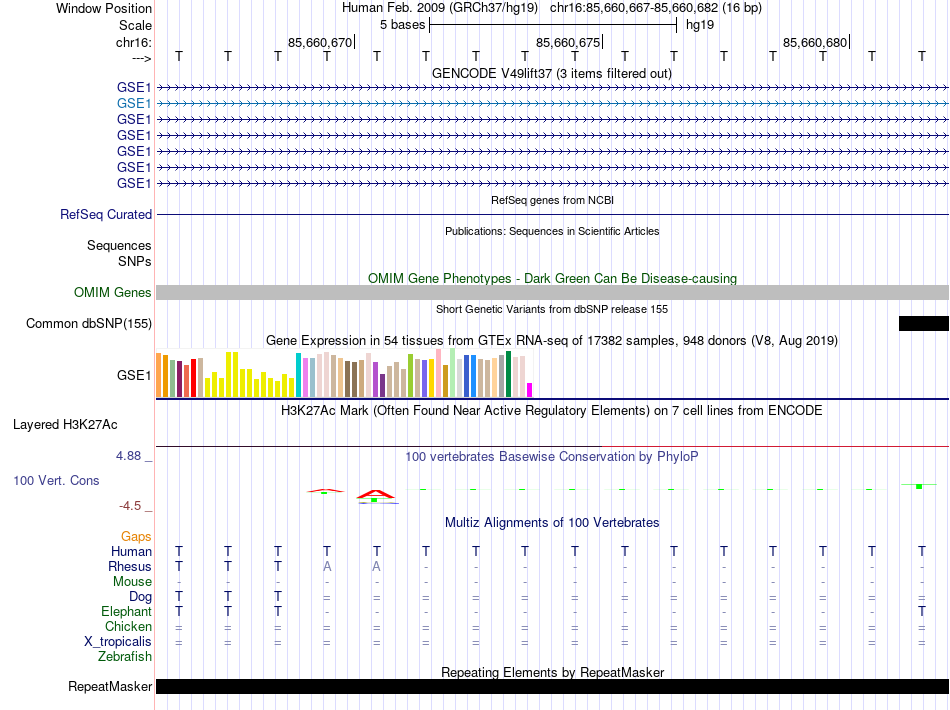This screenshot has width=950, height=710.
Task: Open the Multiz Alignments of 100 Vertebrates title
Action: coord(552,523)
